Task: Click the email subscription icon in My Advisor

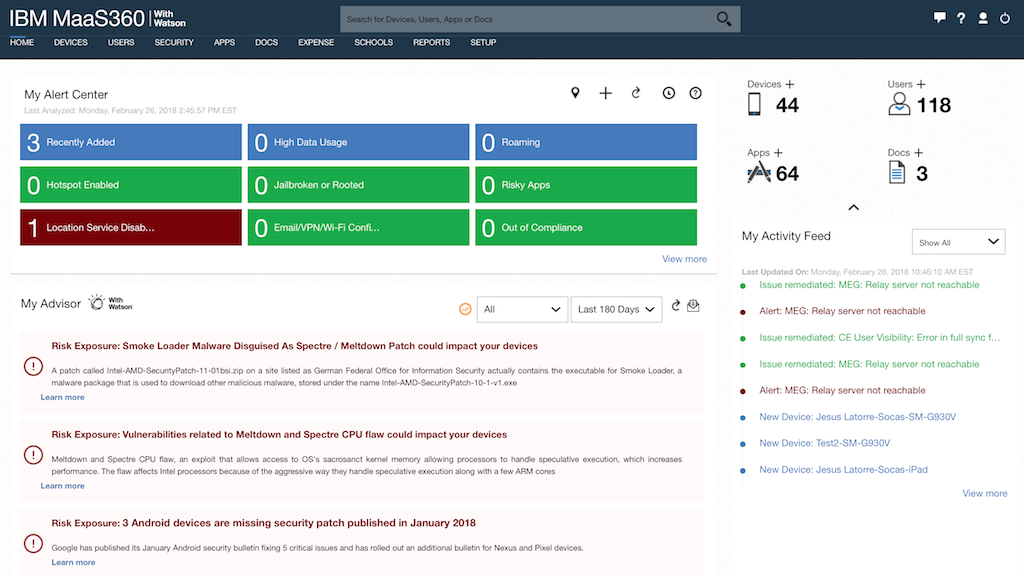Action: (x=693, y=306)
